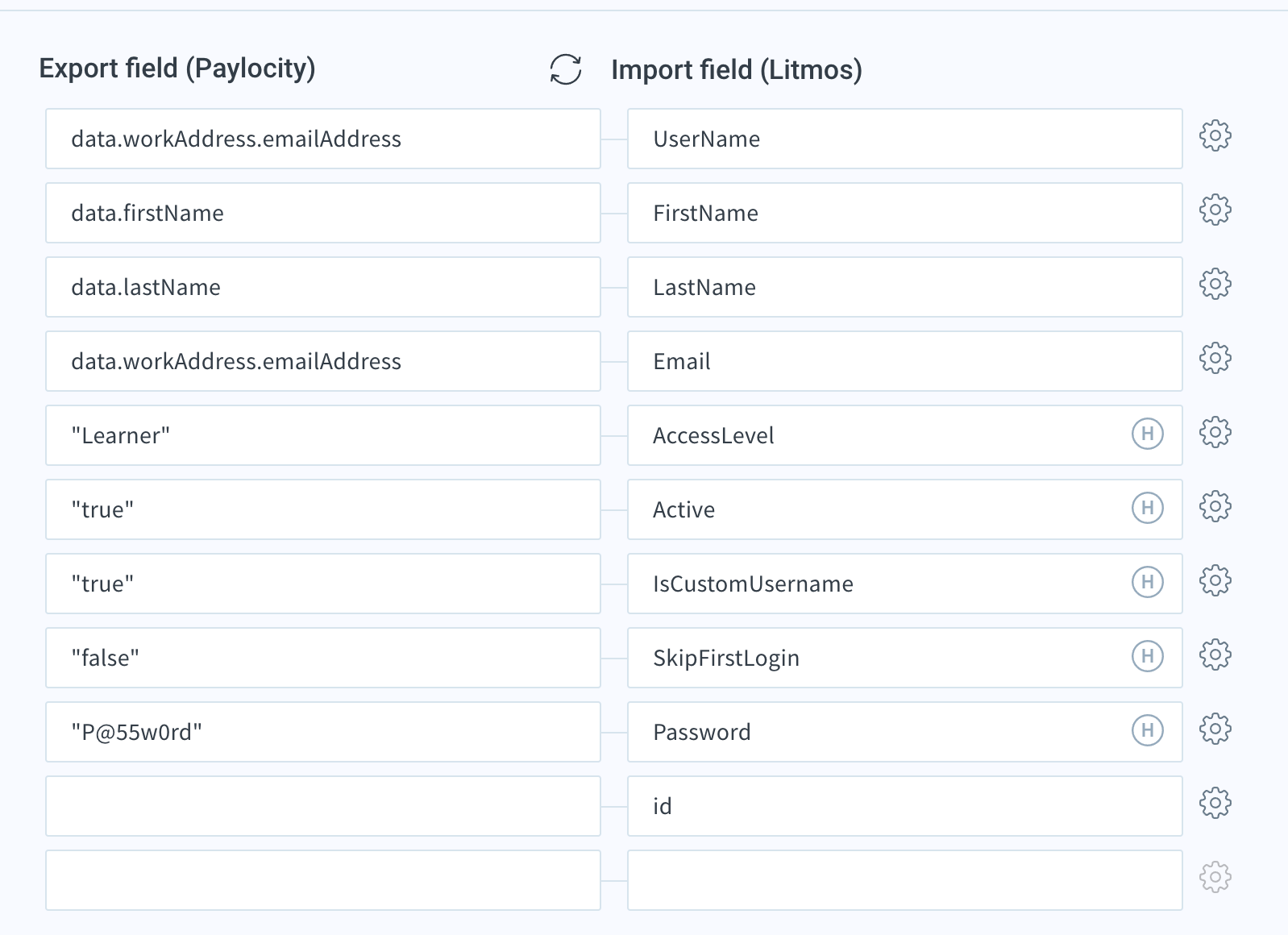
Task: Click the SkipFirstLogin import field
Action: coord(905,658)
